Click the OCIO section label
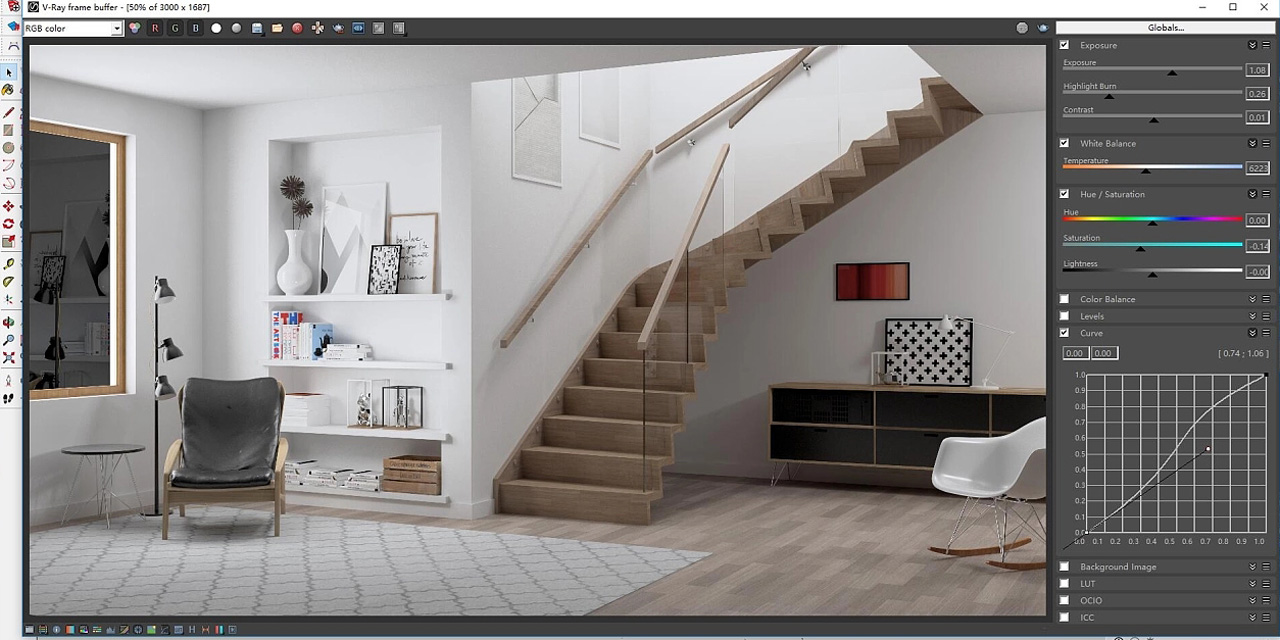 pos(1090,600)
